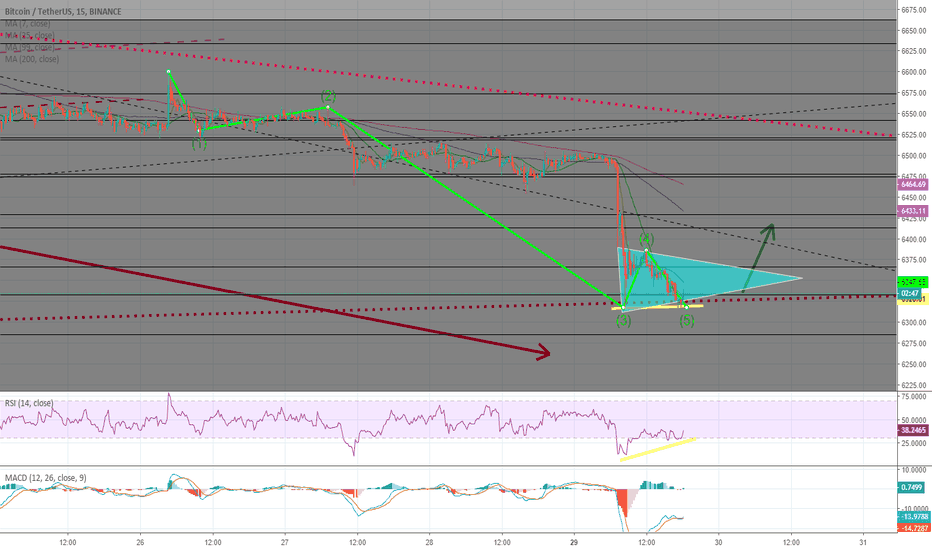Click date 29 on the time axis
Image resolution: width=932 pixels, height=550 pixels.
coord(574,542)
